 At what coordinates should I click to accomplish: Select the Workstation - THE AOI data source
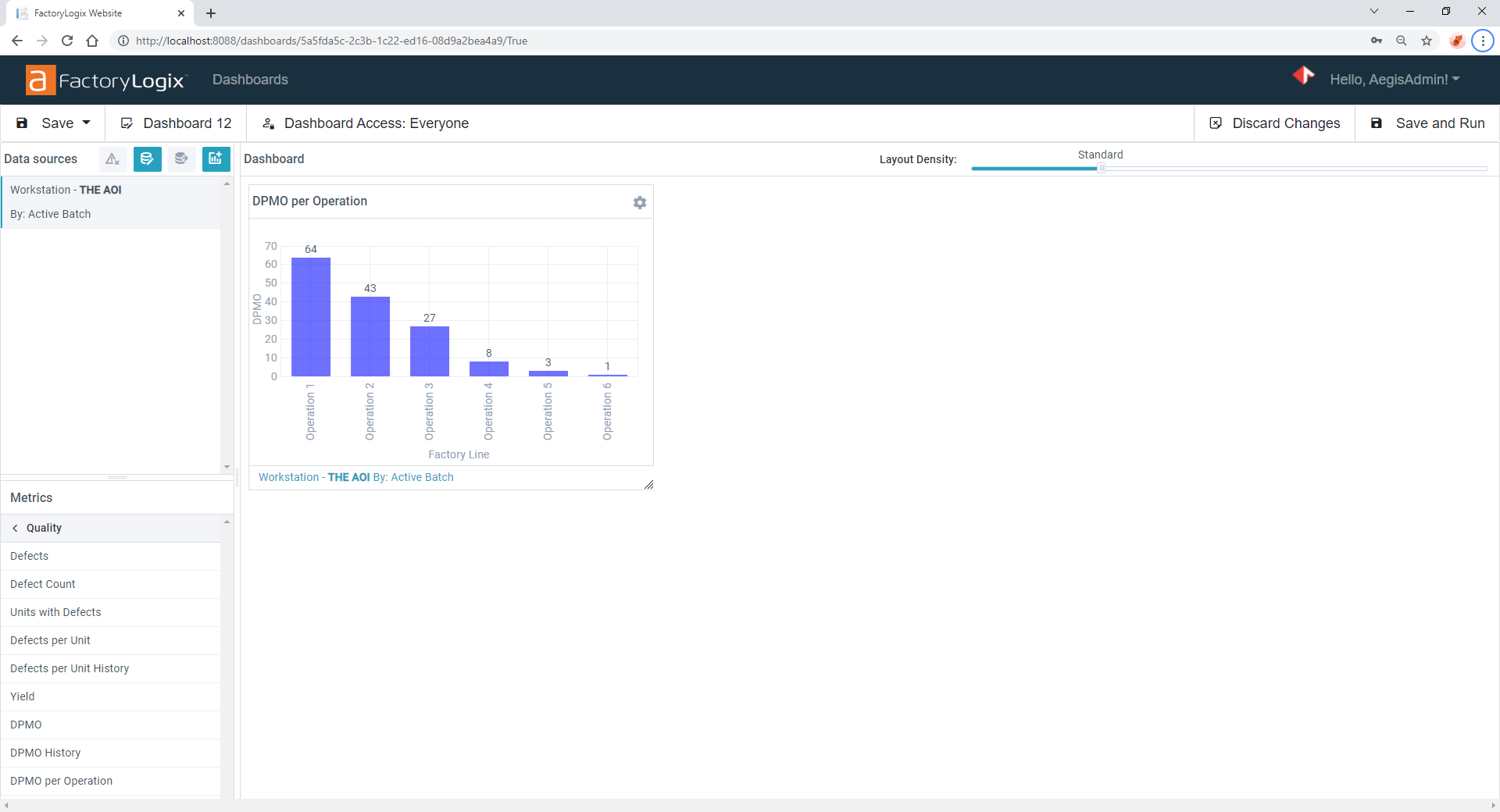pos(66,190)
